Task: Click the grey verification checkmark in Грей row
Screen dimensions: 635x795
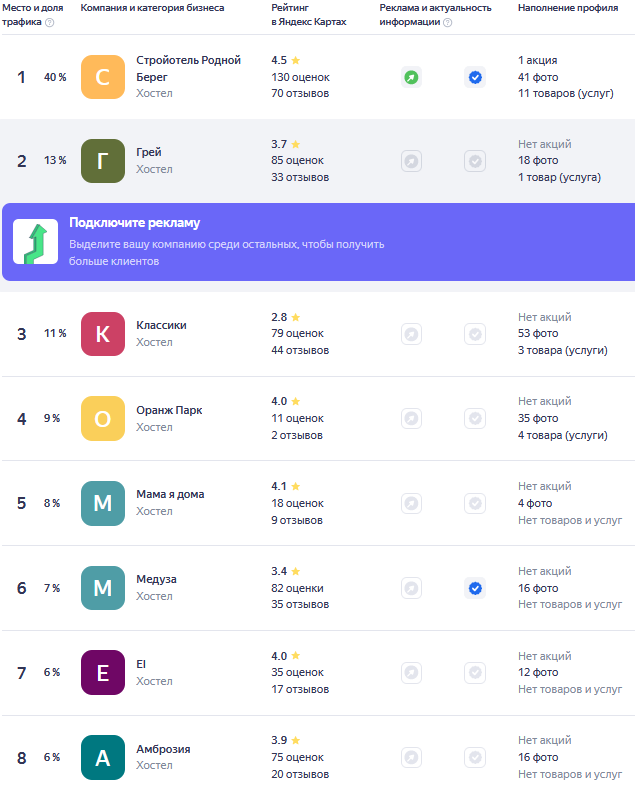Action: 475,161
